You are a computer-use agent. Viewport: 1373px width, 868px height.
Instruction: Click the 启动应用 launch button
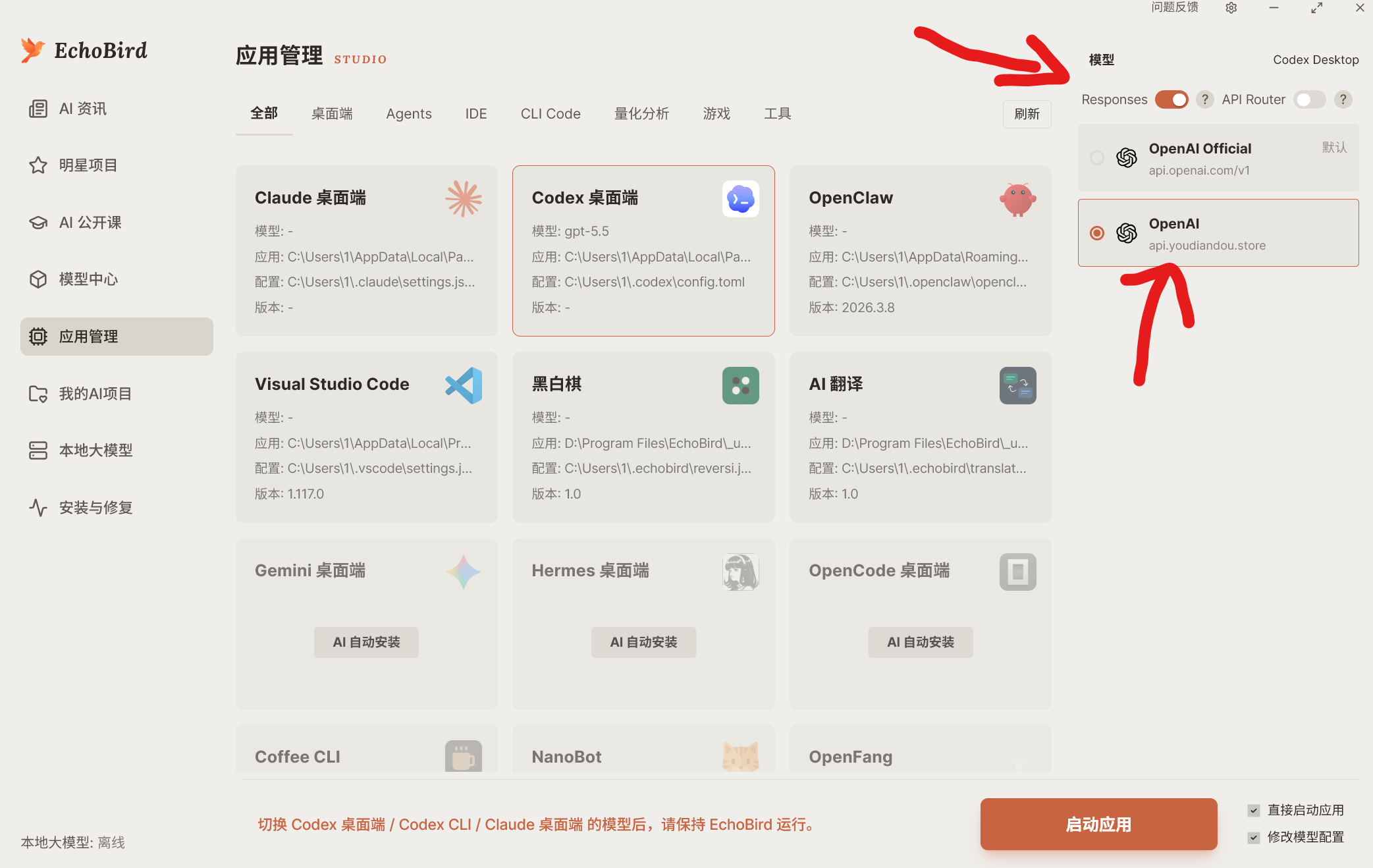click(1098, 825)
